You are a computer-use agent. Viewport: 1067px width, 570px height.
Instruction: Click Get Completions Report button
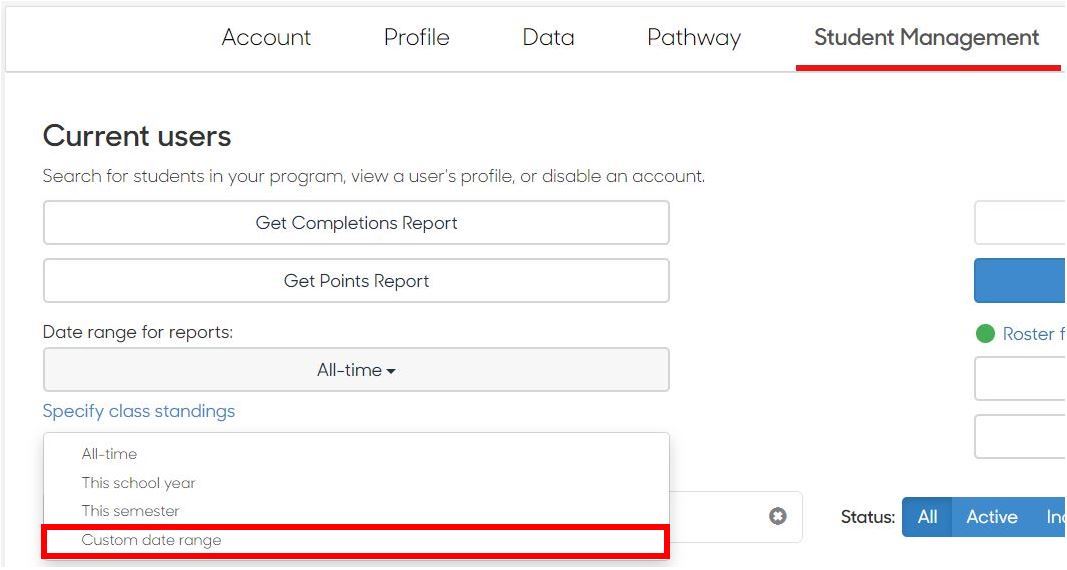[x=356, y=222]
